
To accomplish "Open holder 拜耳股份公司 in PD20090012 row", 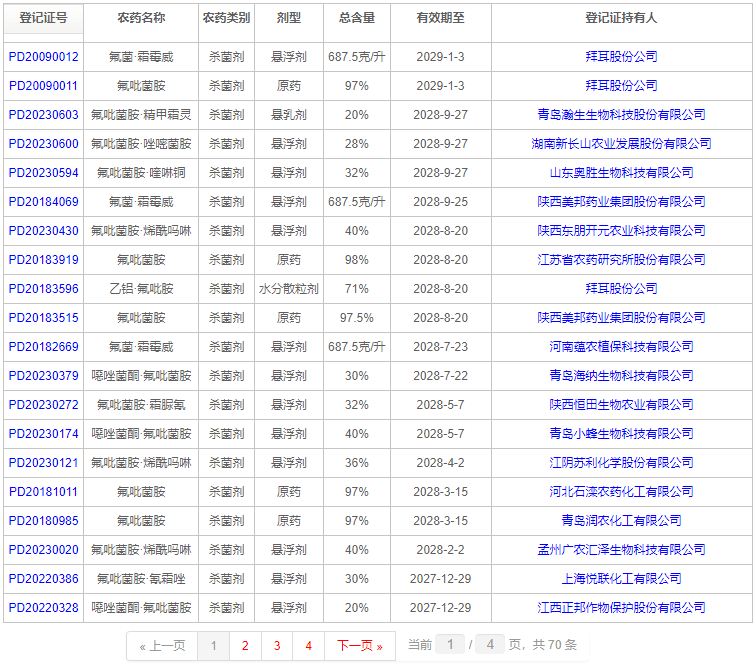I will [x=621, y=57].
